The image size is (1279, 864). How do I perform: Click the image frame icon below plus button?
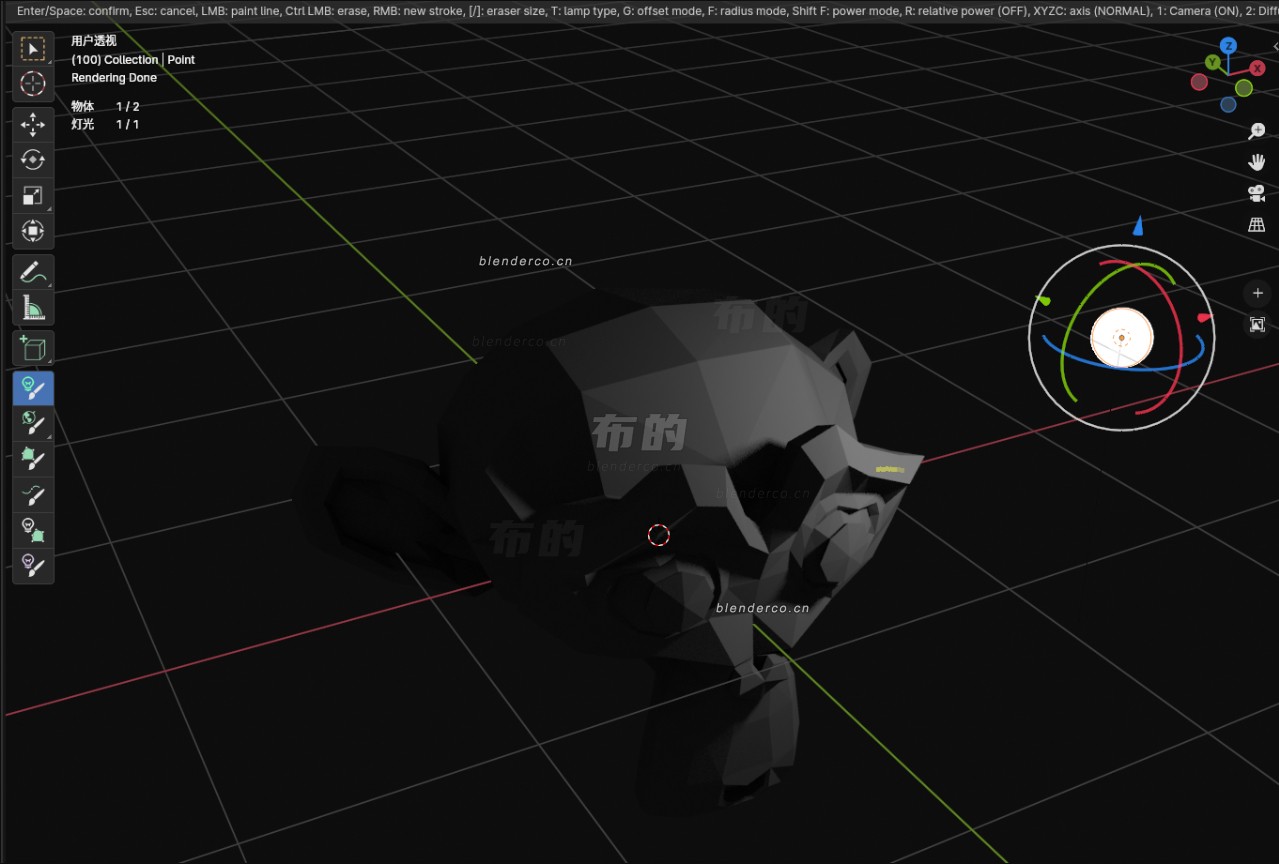1257,325
